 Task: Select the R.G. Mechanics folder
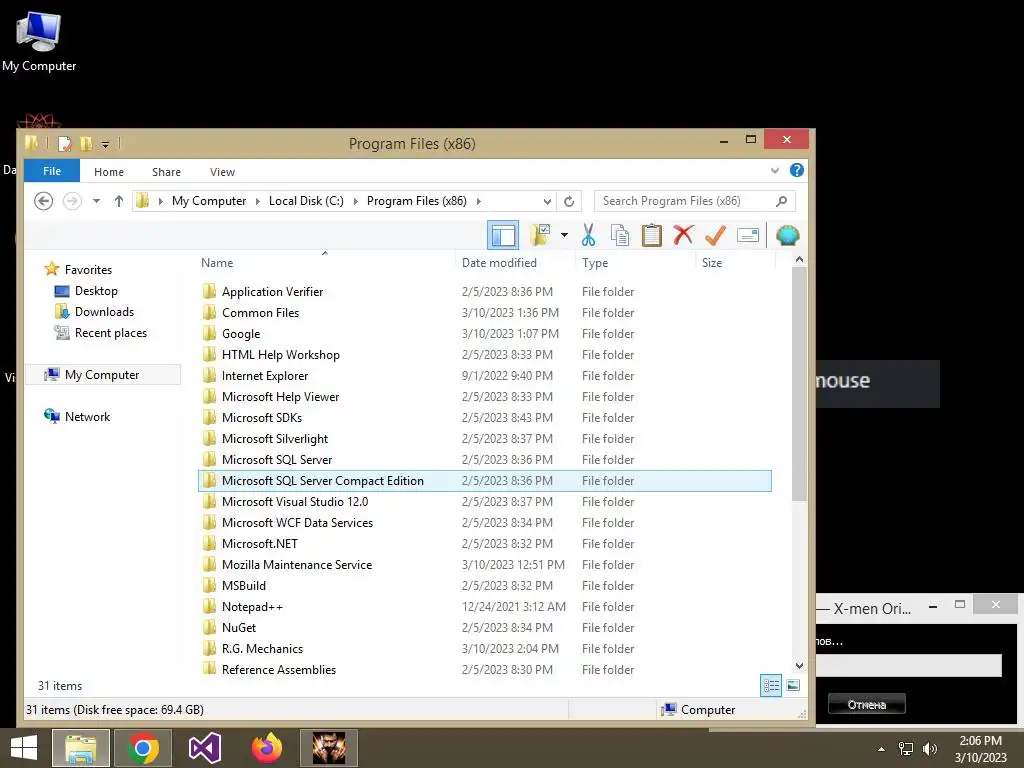484,648
